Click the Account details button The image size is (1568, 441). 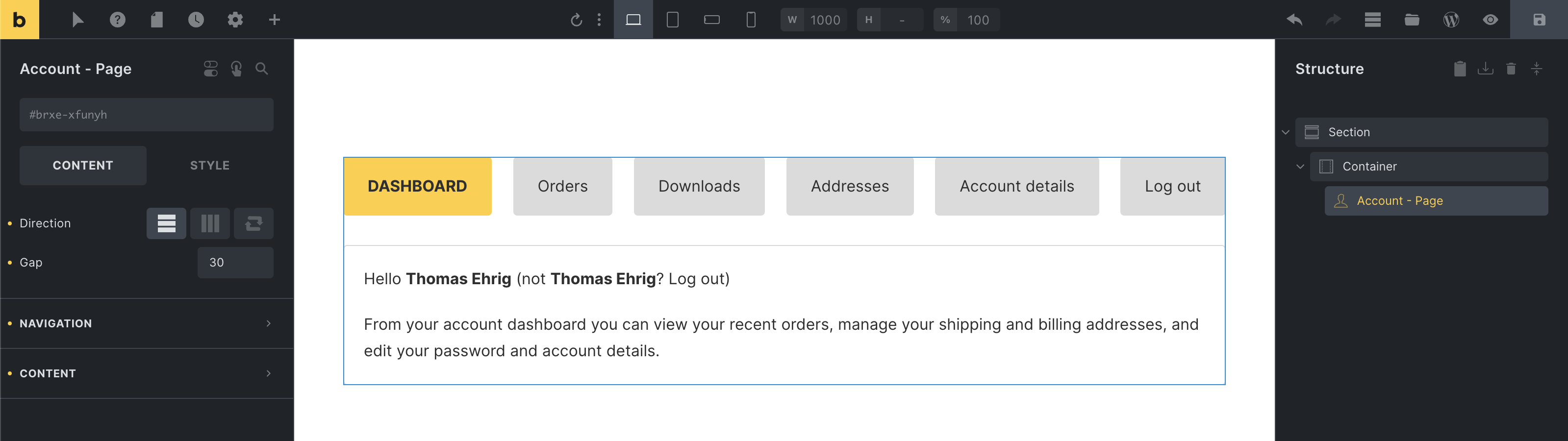1016,186
